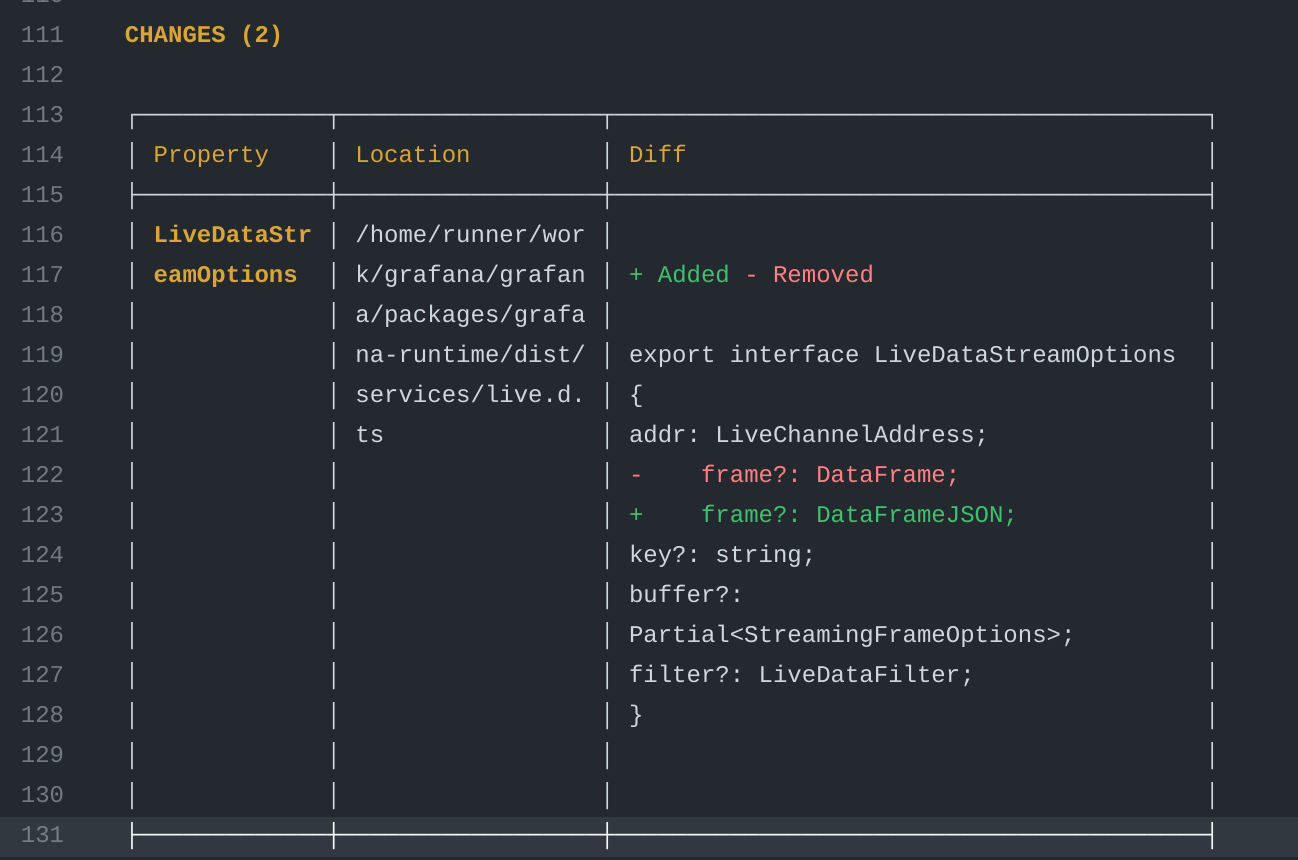
Task: Click line number 120
Action: tap(41, 394)
